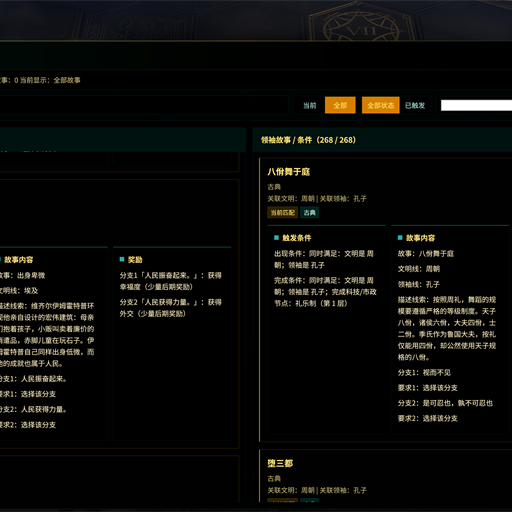Viewport: 512px width, 512px height.
Task: Select the 分支2「人民获得力量。」reward line
Action: pos(171,308)
